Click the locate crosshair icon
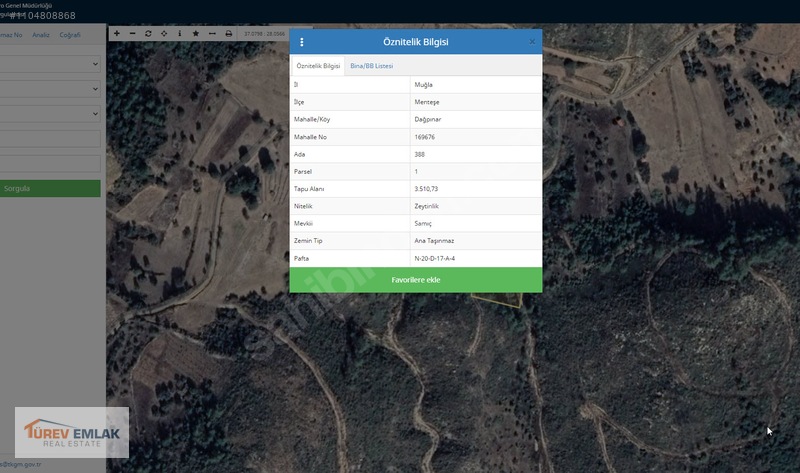Image resolution: width=800 pixels, height=473 pixels. click(164, 33)
